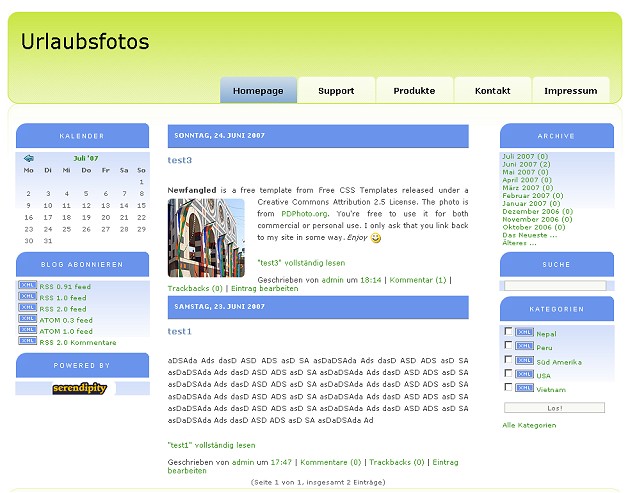Go to the Impressum tab
This screenshot has height=493, width=630.
[x=571, y=91]
